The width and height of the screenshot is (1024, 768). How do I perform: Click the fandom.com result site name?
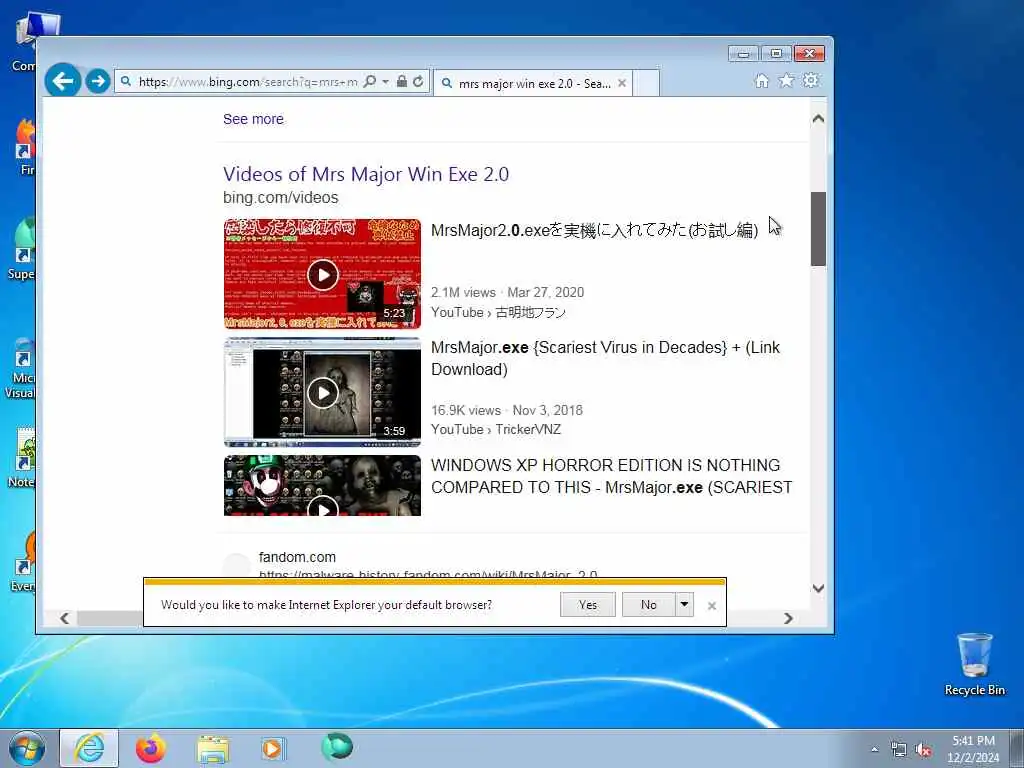pyautogui.click(x=297, y=557)
